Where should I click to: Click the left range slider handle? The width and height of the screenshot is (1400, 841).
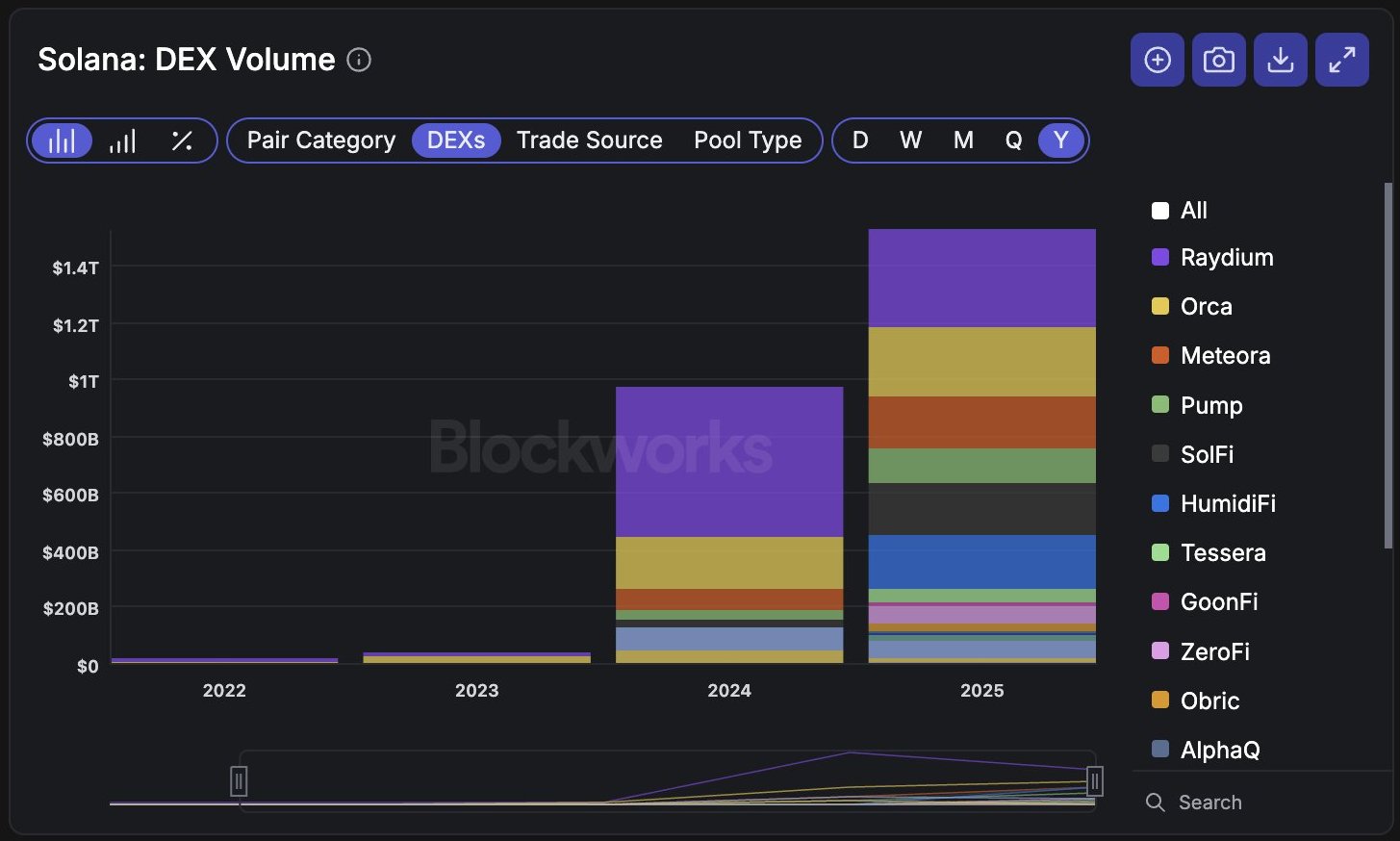tap(239, 780)
